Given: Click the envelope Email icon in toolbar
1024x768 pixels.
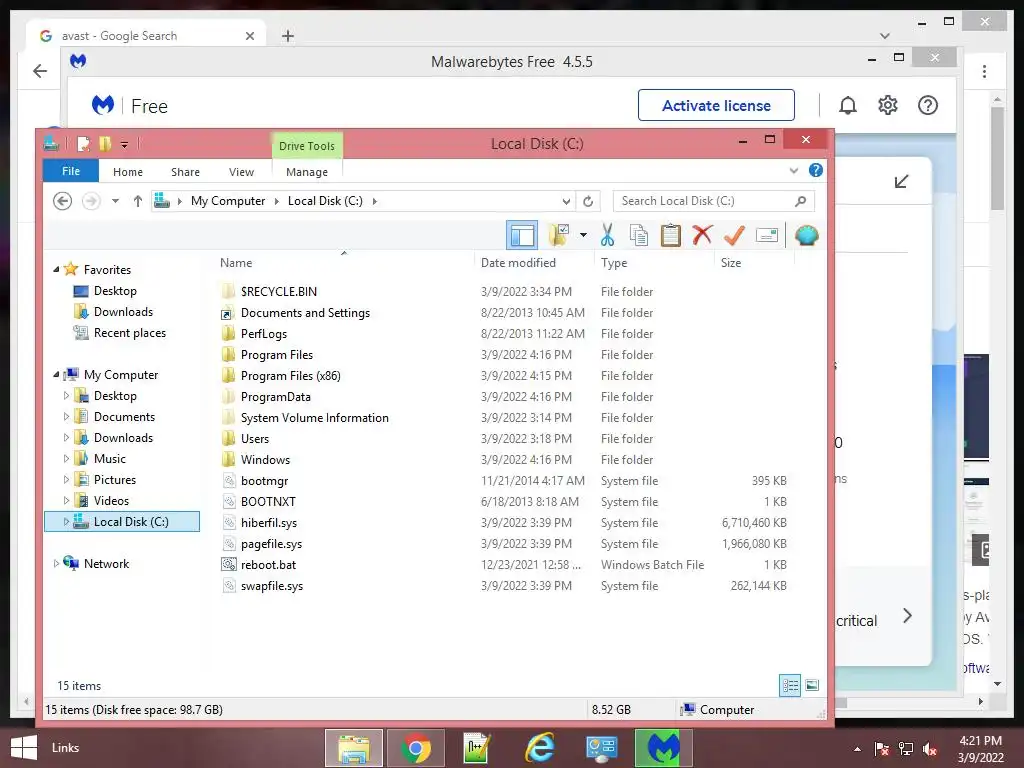Looking at the screenshot, I should pyautogui.click(x=767, y=235).
